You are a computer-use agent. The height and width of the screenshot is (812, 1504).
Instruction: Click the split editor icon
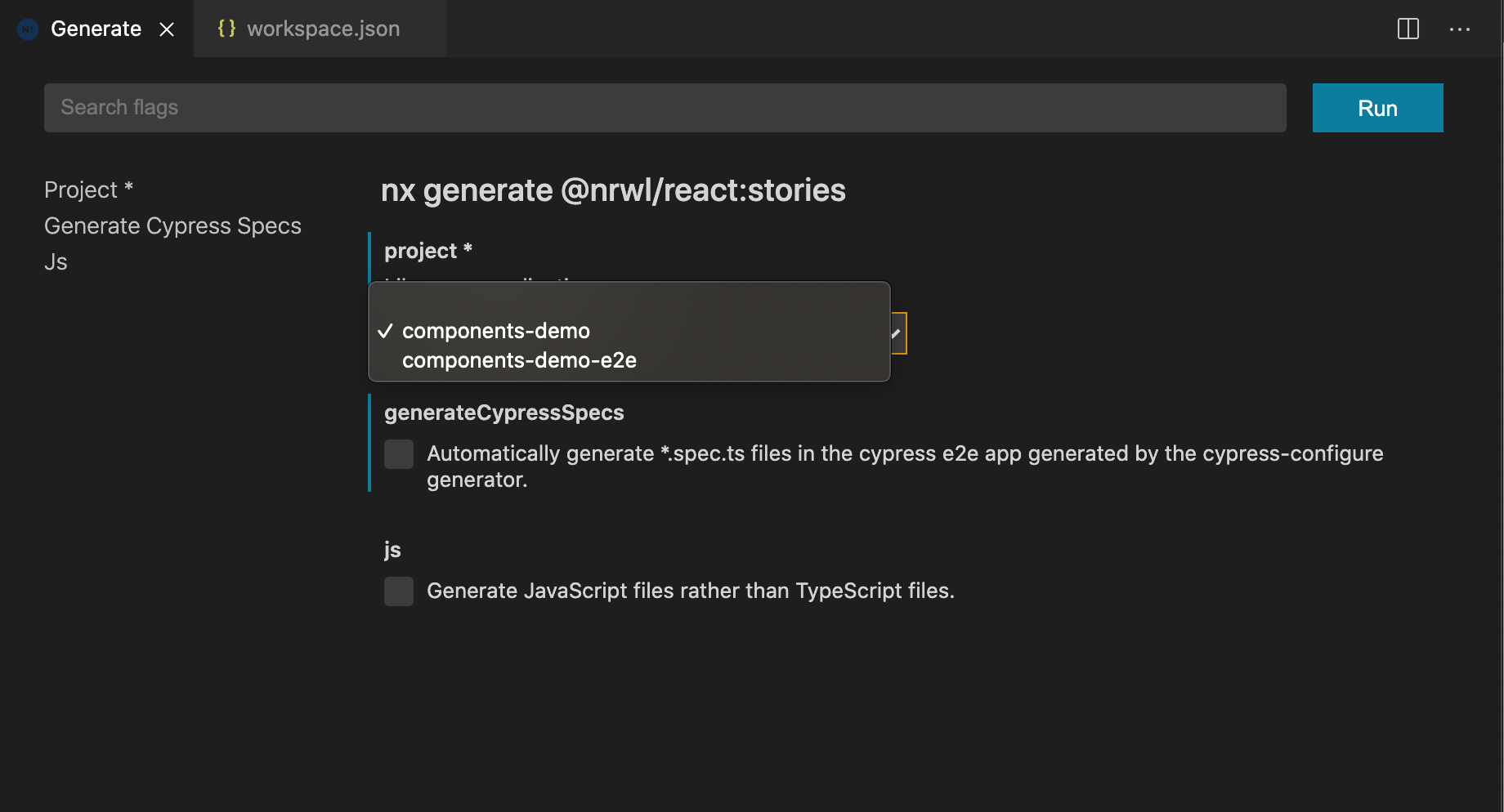tap(1408, 29)
